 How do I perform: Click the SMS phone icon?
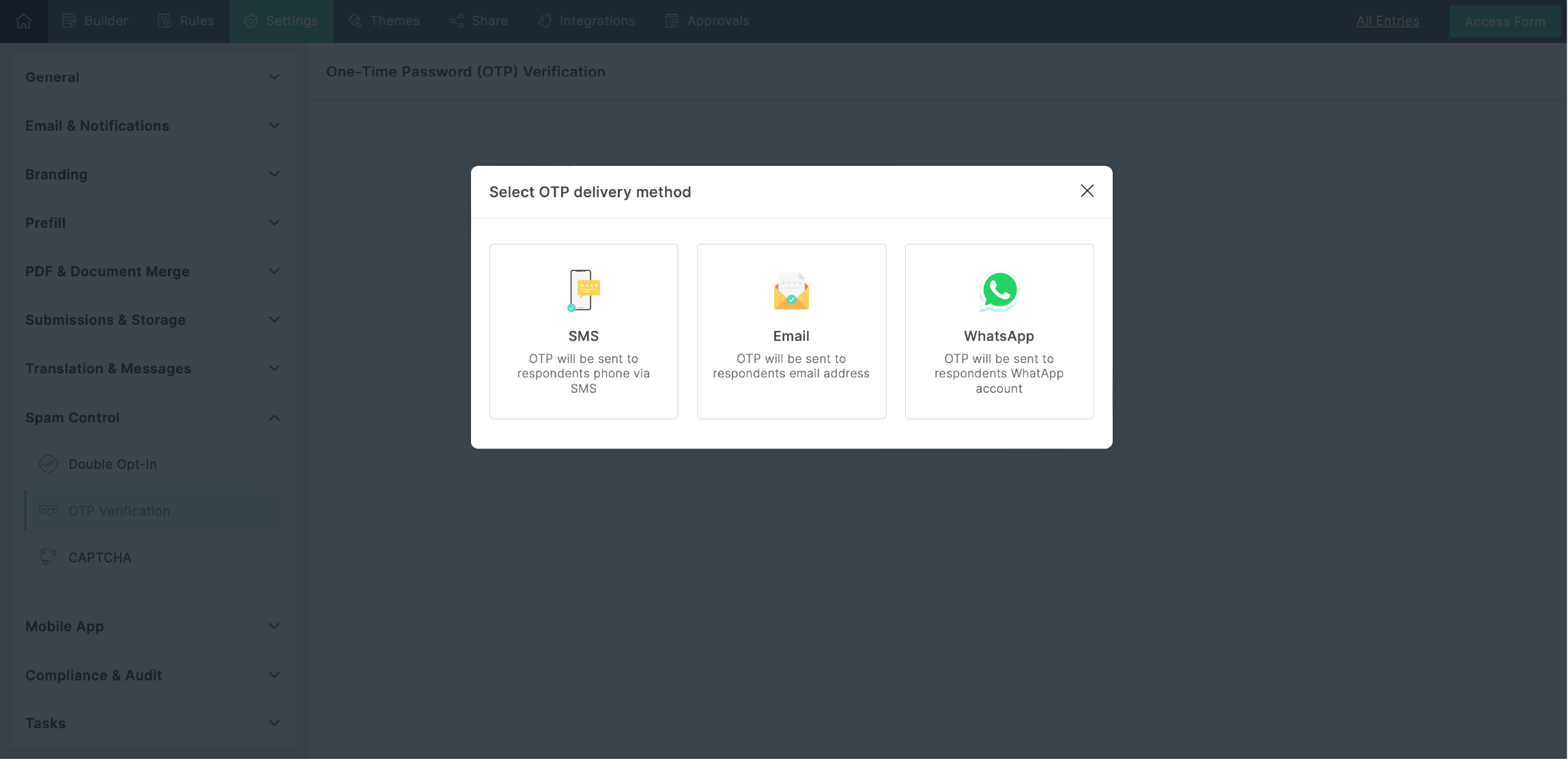click(x=584, y=291)
